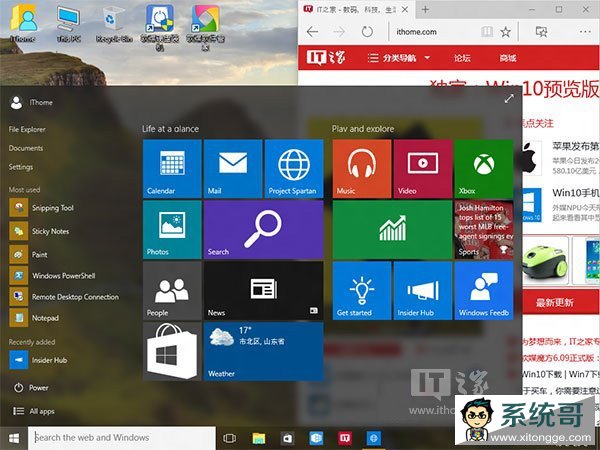This screenshot has height=450, width=600.
Task: Show All apps list
Action: click(x=34, y=411)
